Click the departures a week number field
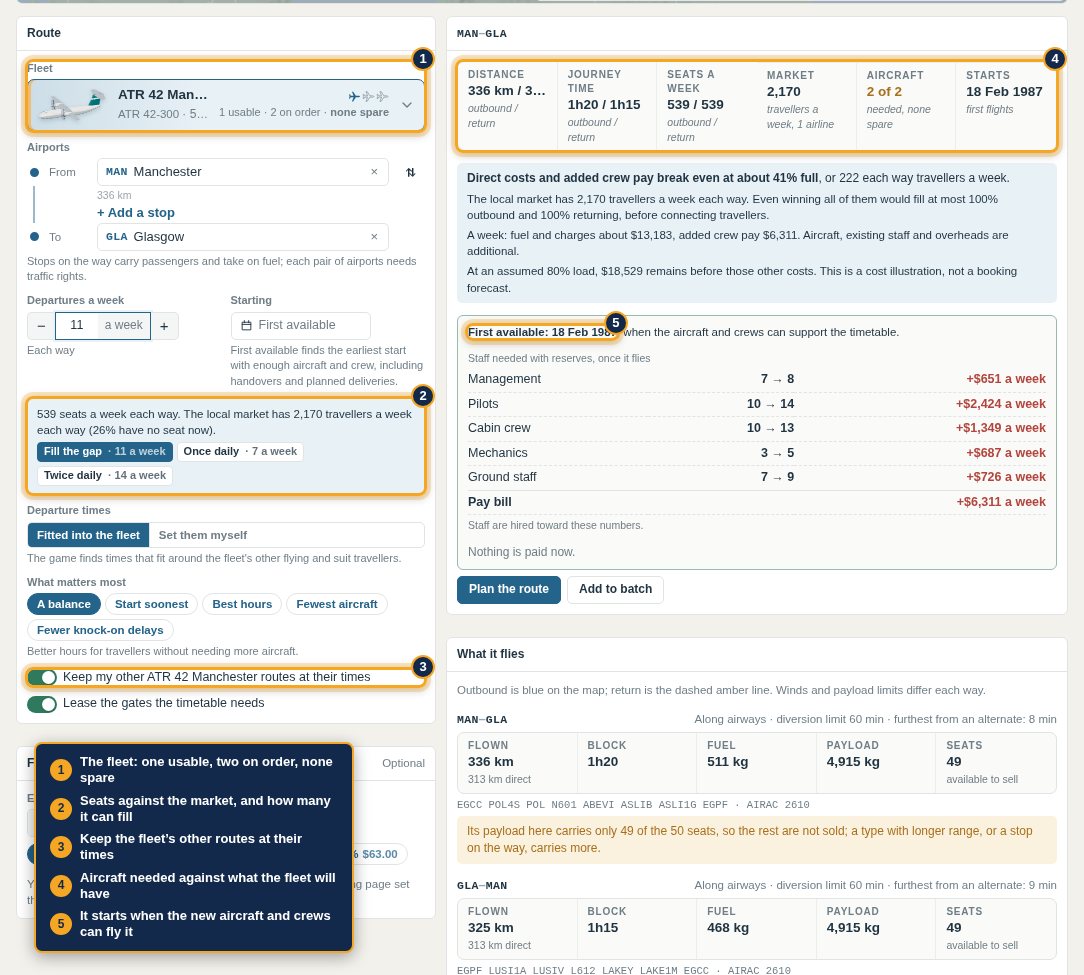Image resolution: width=1084 pixels, height=975 pixels. click(77, 325)
